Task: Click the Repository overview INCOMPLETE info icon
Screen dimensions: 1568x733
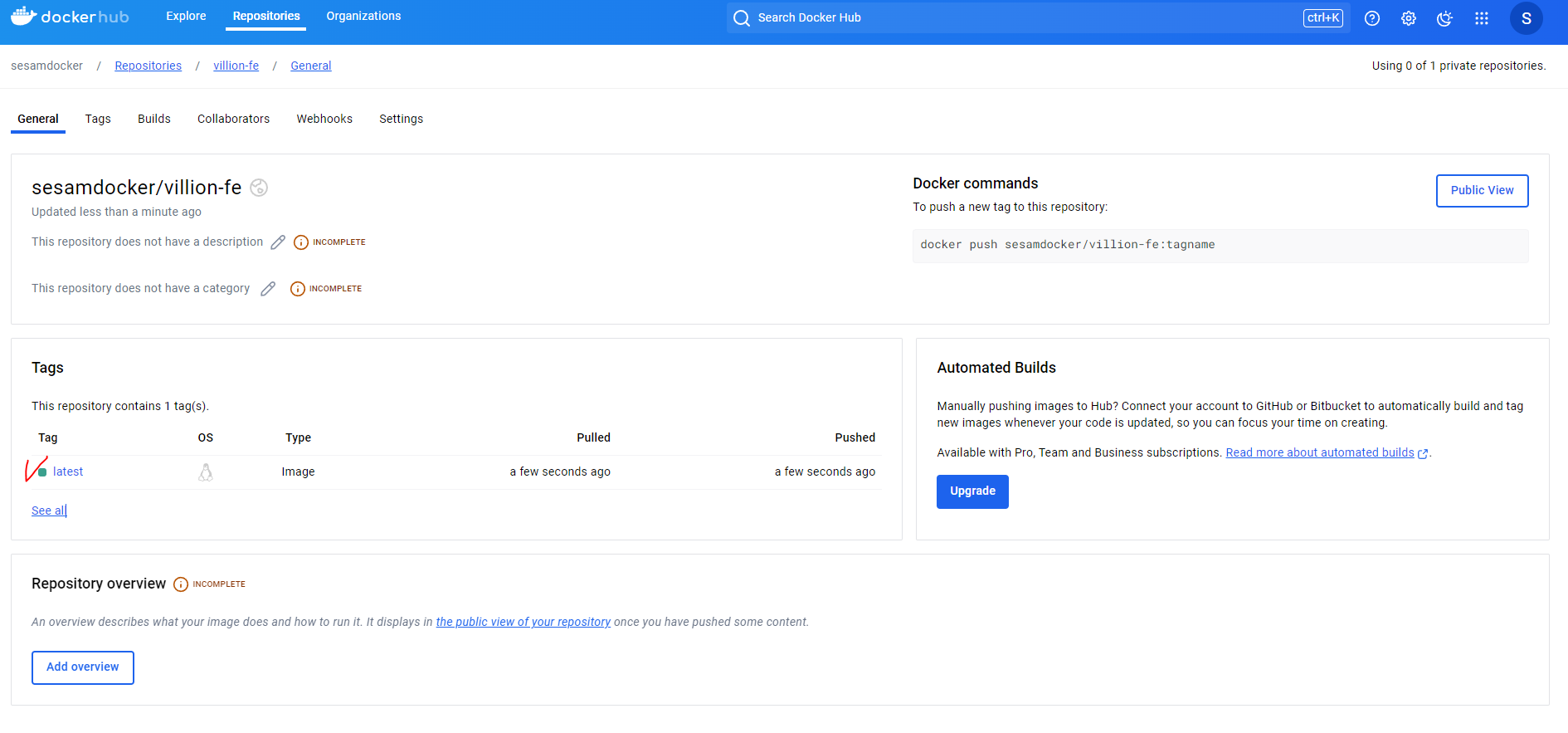Action: (181, 584)
